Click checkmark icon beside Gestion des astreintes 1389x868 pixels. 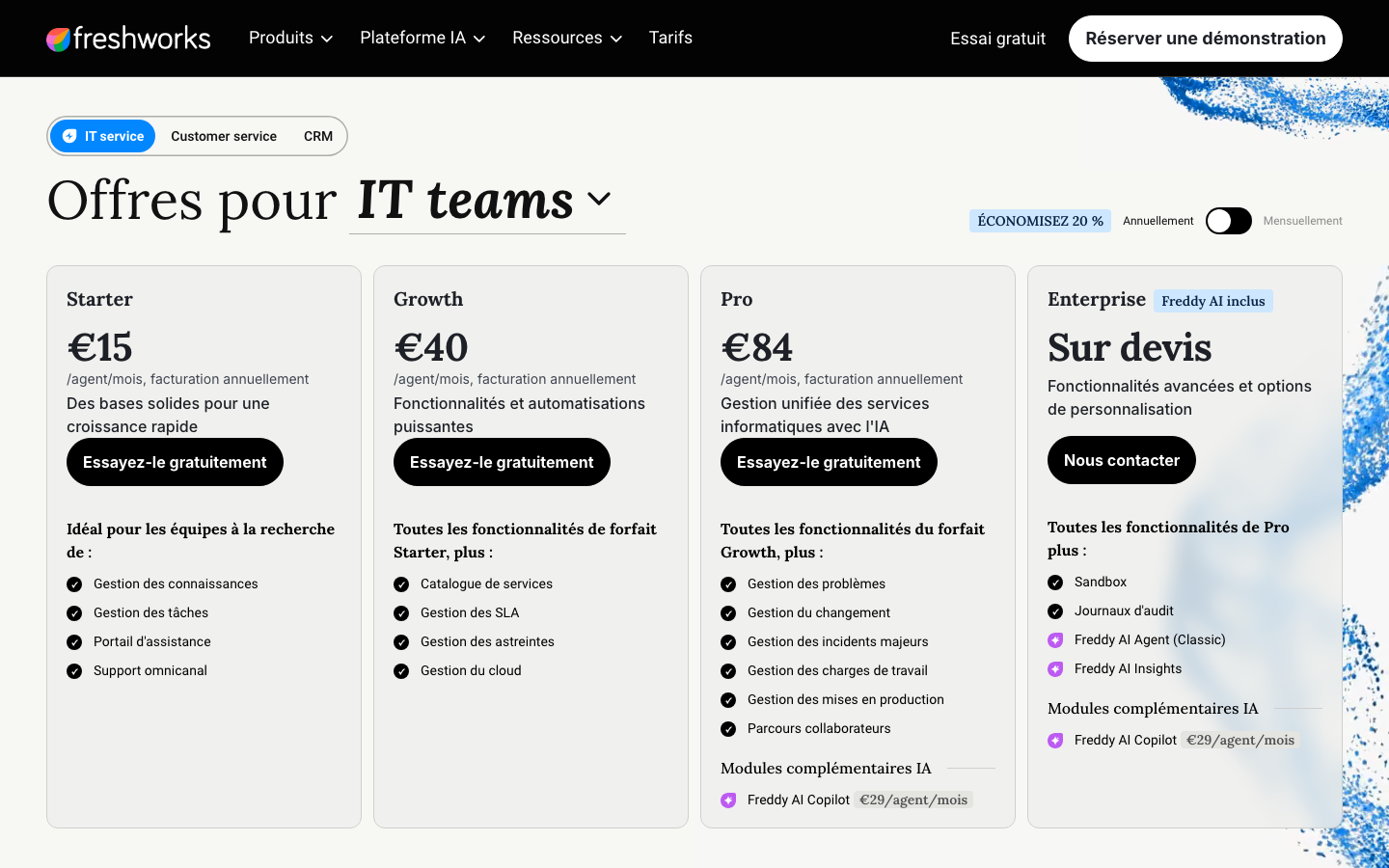click(x=401, y=642)
